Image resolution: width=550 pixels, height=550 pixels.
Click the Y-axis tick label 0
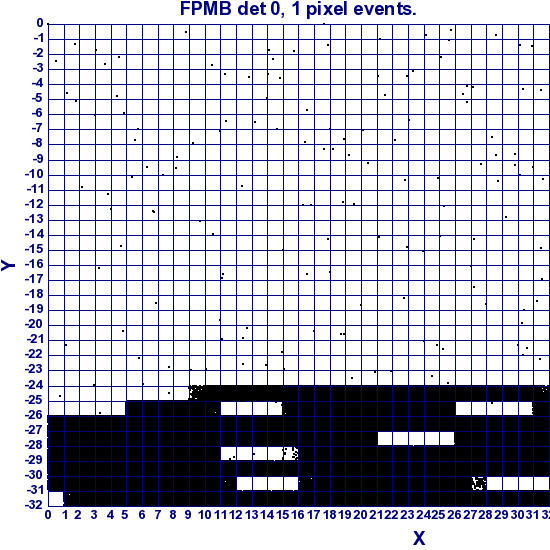pyautogui.click(x=40, y=24)
